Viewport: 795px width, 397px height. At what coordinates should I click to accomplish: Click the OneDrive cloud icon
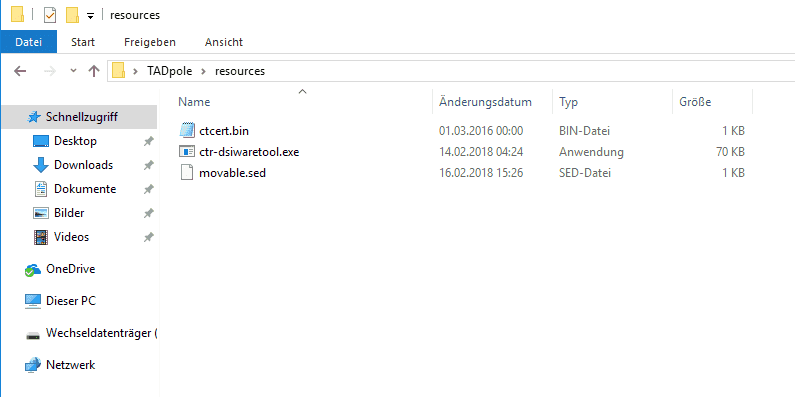tap(32, 270)
